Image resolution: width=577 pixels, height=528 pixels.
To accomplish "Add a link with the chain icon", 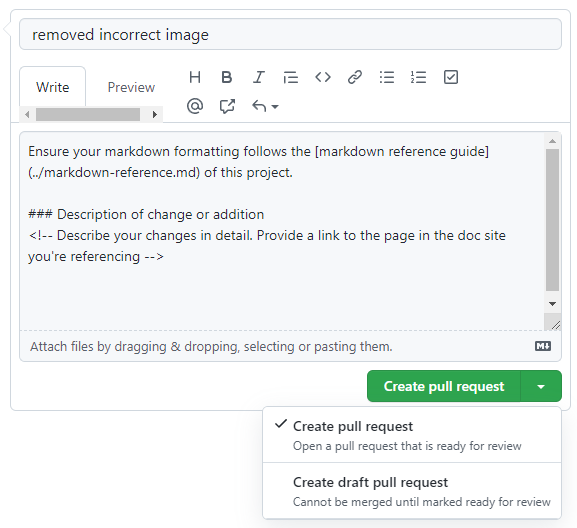I will tap(355, 77).
